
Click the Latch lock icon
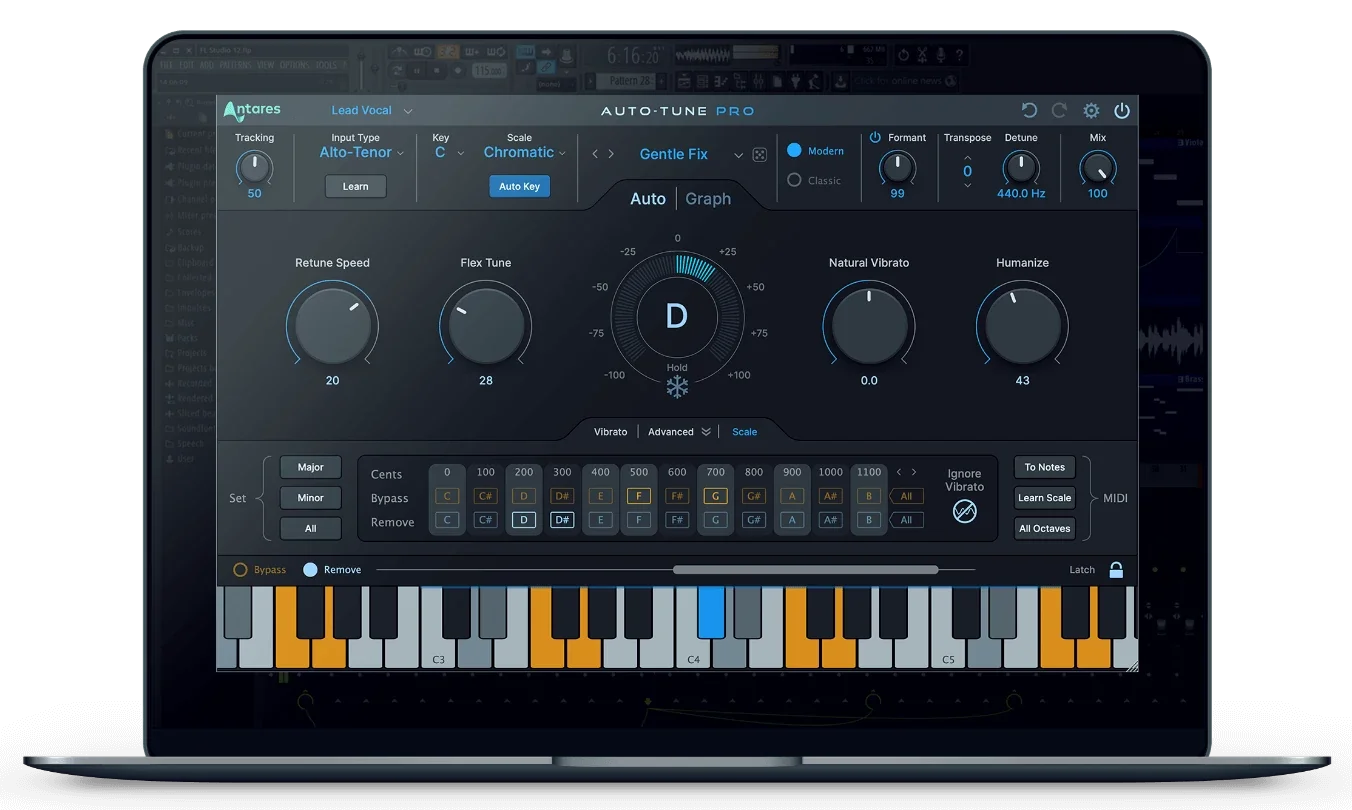point(1116,570)
